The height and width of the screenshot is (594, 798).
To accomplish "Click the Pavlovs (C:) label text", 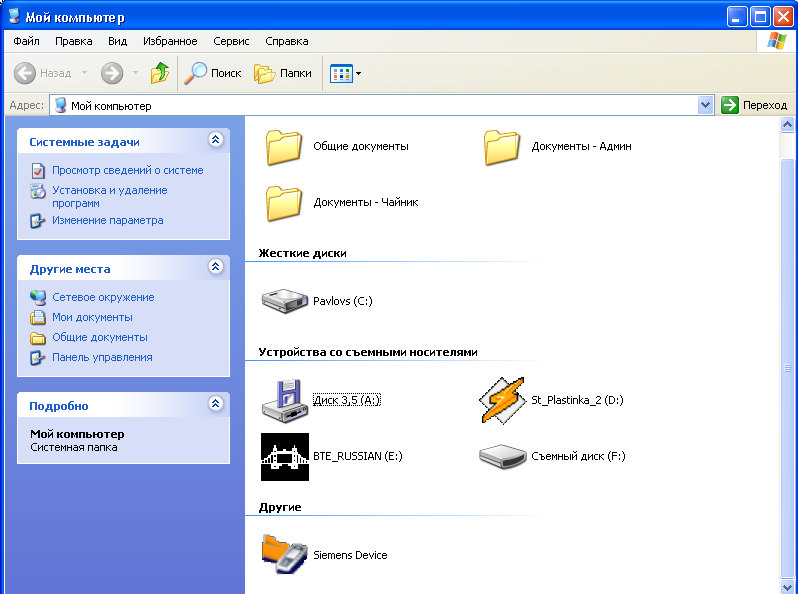I will (343, 301).
